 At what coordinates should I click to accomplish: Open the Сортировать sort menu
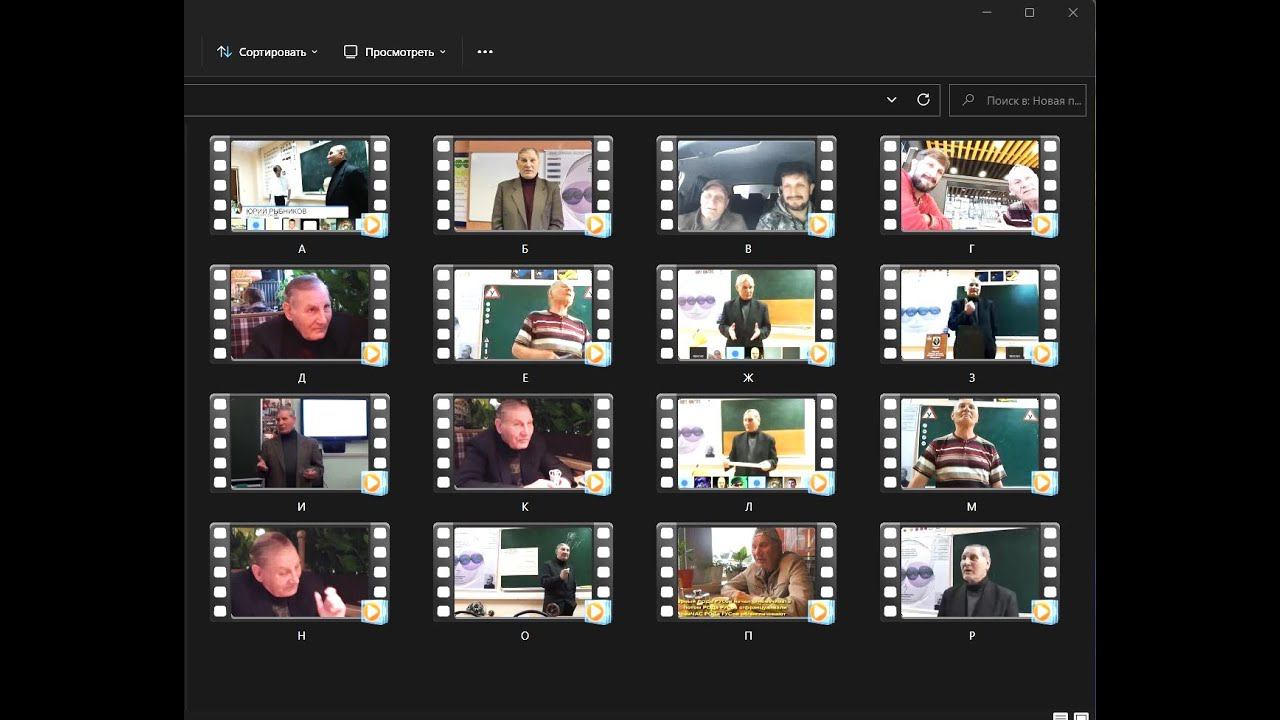267,52
